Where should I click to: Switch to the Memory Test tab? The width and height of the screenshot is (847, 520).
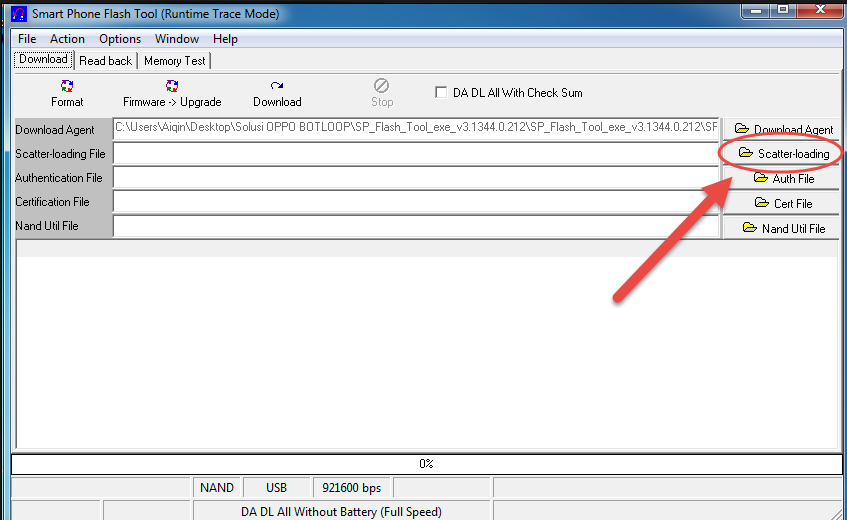coord(174,61)
